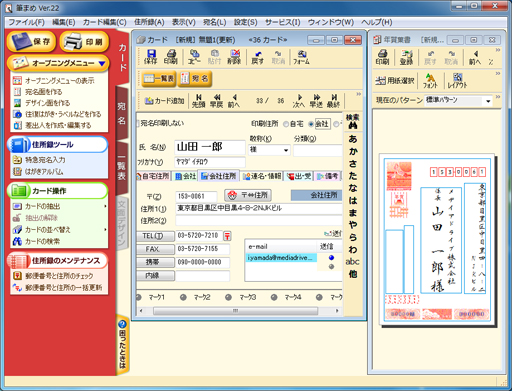Open the フォント font icon
The width and height of the screenshot is (512, 391).
430,81
